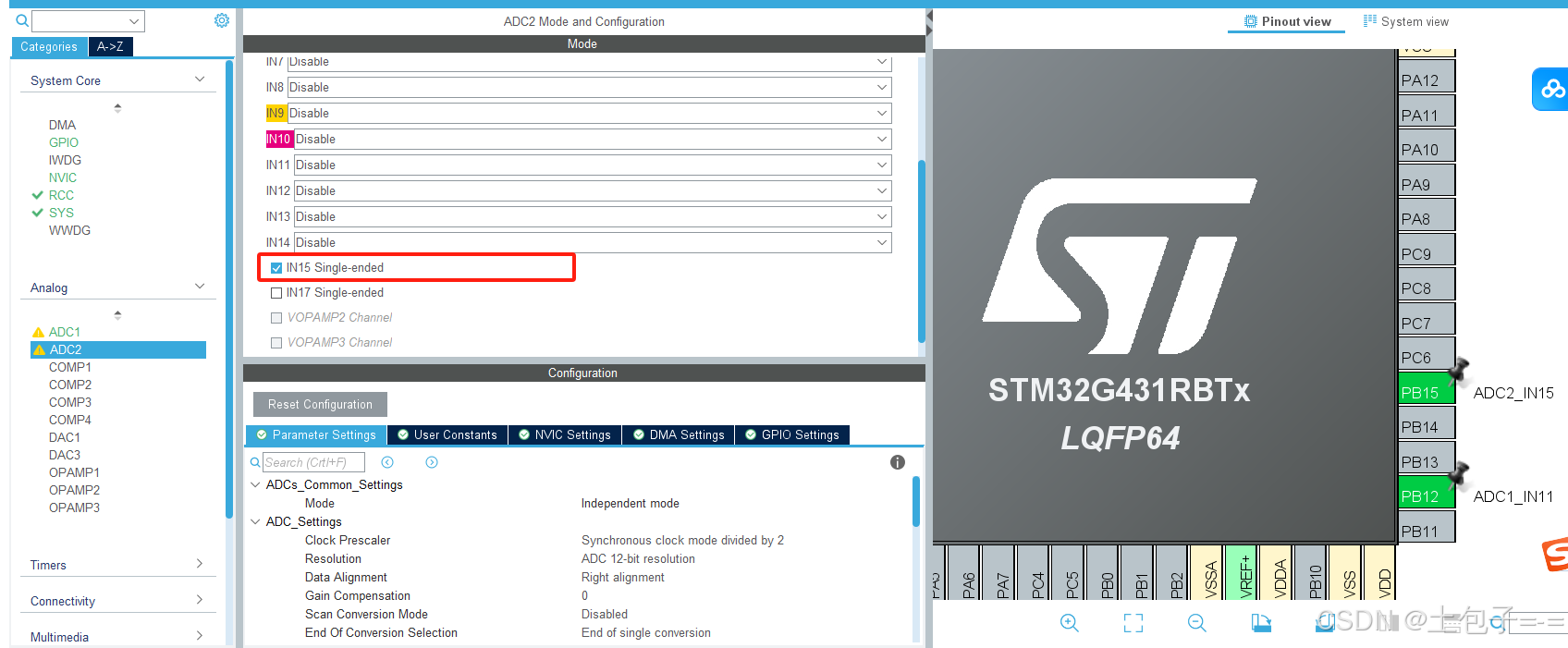1568x648 pixels.
Task: Open the gear settings icon above the categories
Action: click(222, 20)
